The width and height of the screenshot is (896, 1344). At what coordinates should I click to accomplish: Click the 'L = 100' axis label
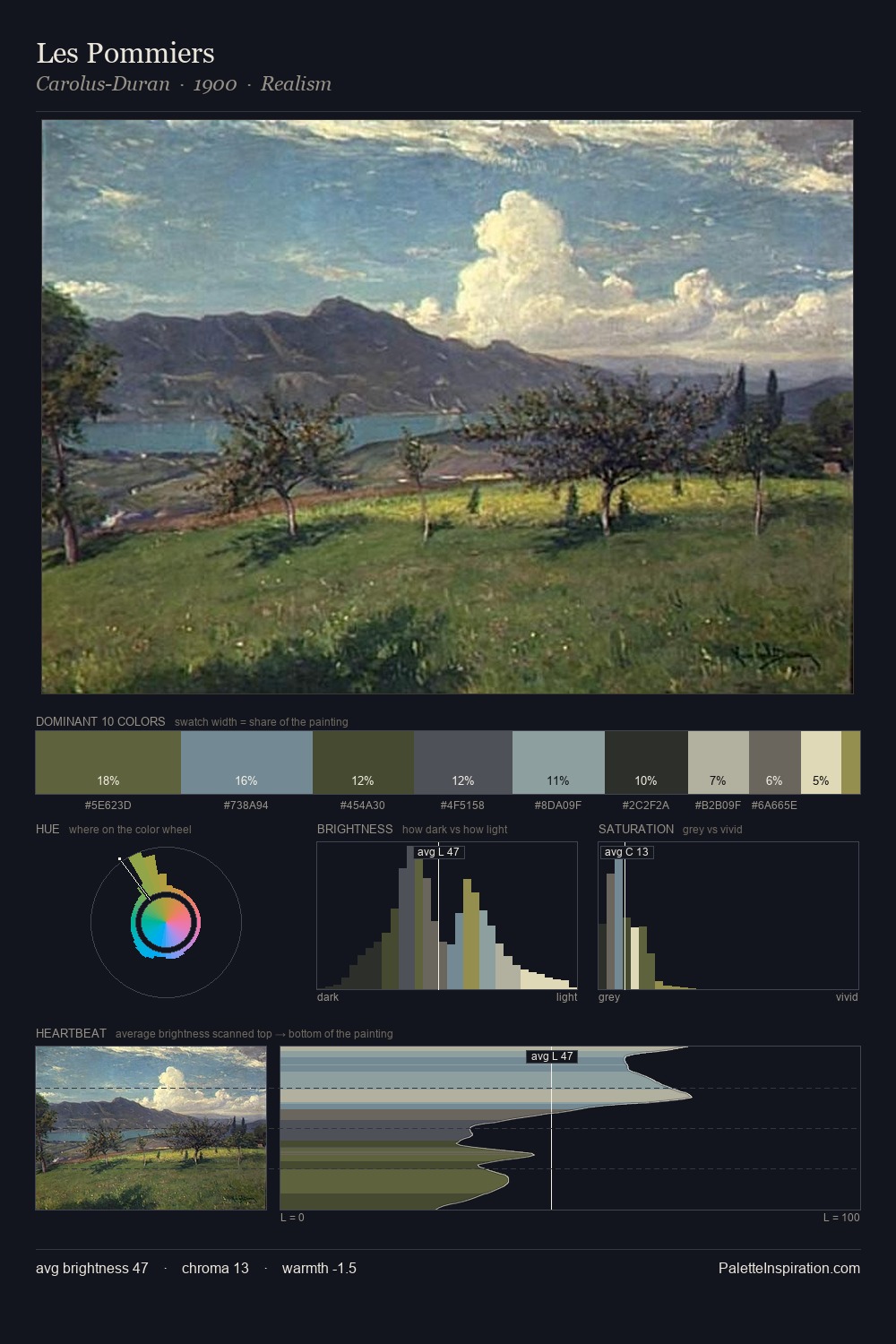841,1218
